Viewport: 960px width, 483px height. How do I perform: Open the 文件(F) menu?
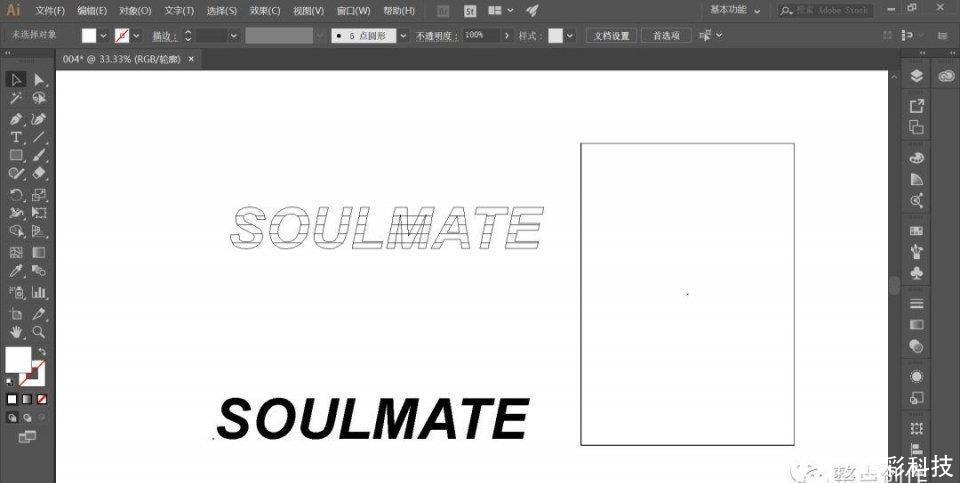(49, 11)
